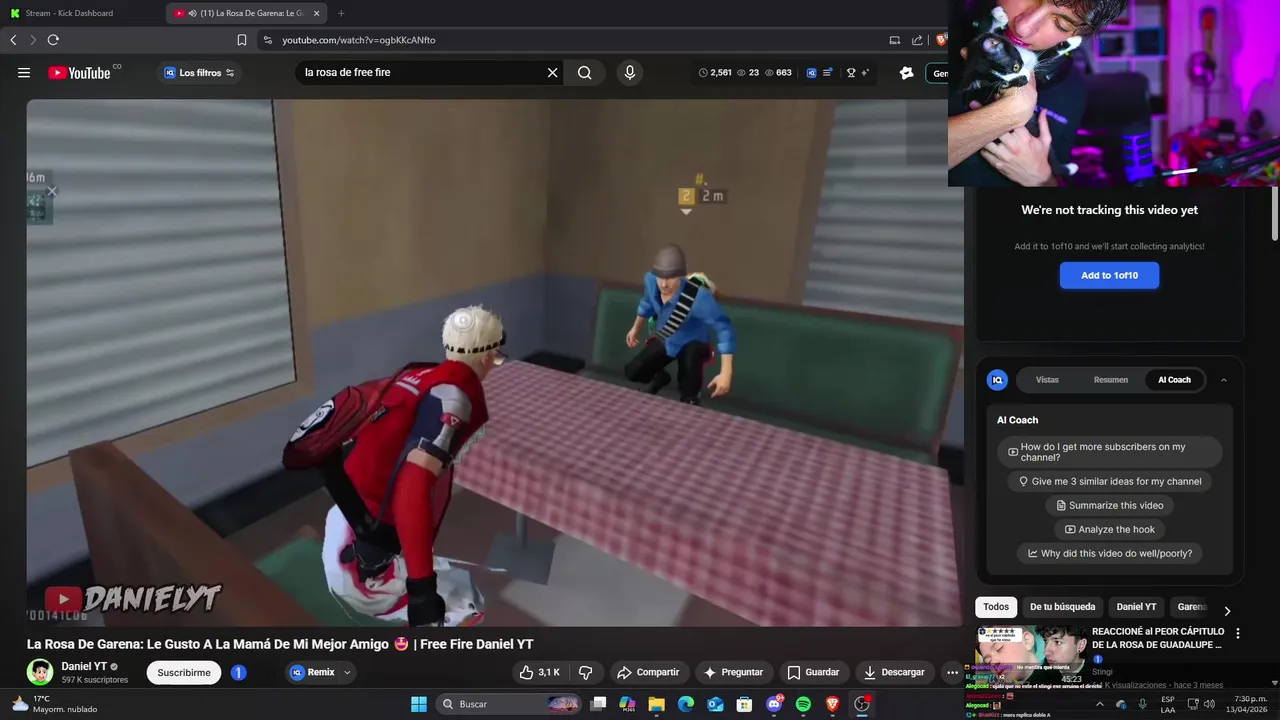Viewport: 1280px width, 720px height.
Task: Click the Compartir button
Action: click(648, 672)
